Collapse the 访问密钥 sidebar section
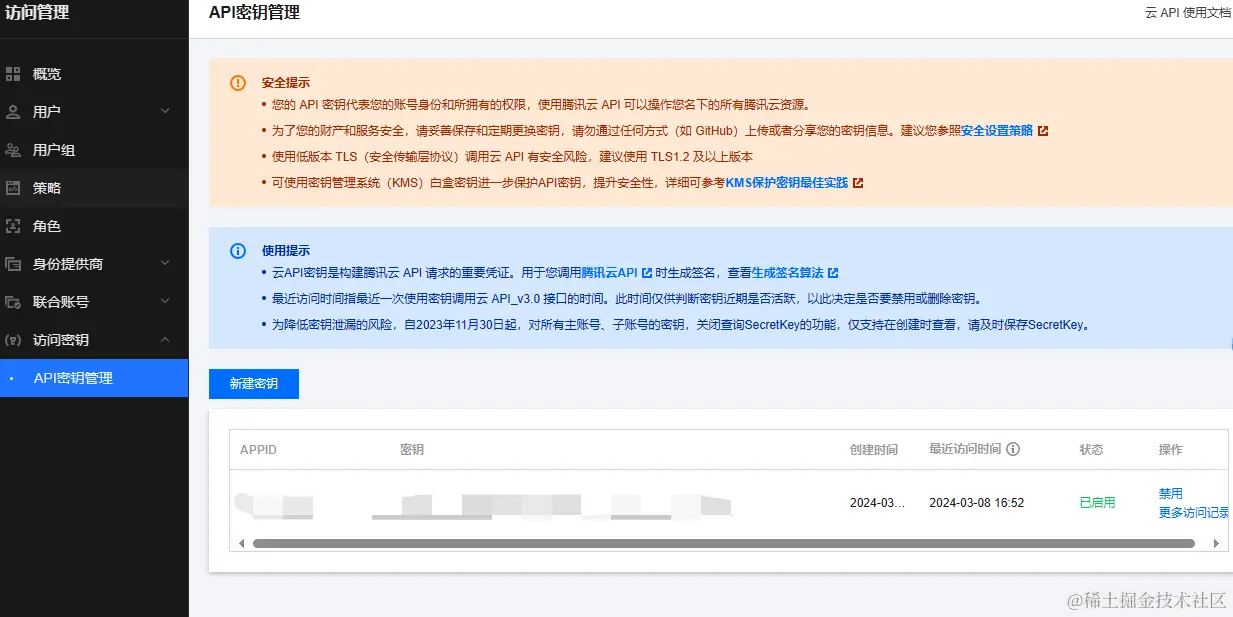This screenshot has height=617, width=1233. coord(165,340)
